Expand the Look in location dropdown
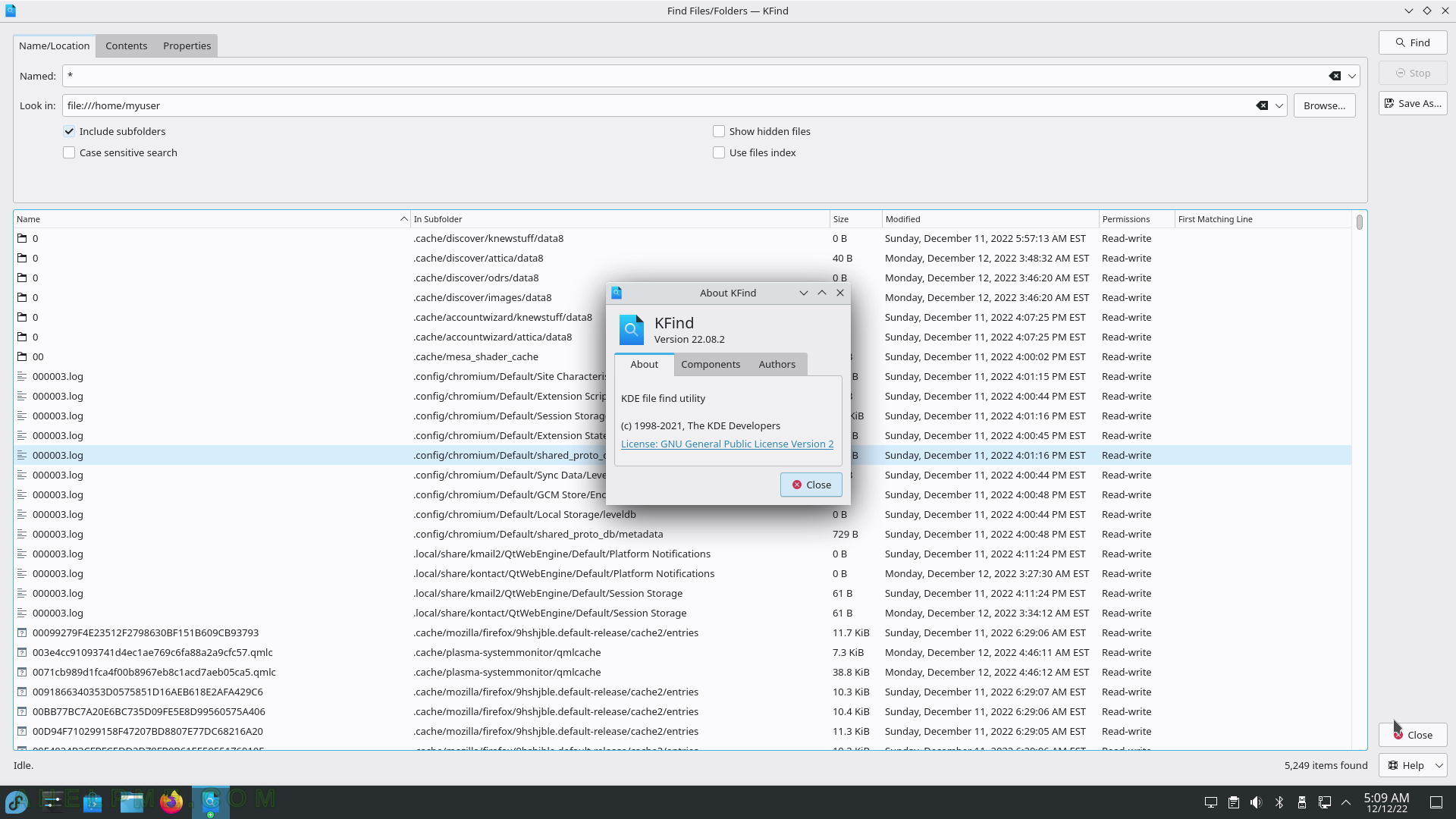1456x819 pixels. tap(1279, 105)
